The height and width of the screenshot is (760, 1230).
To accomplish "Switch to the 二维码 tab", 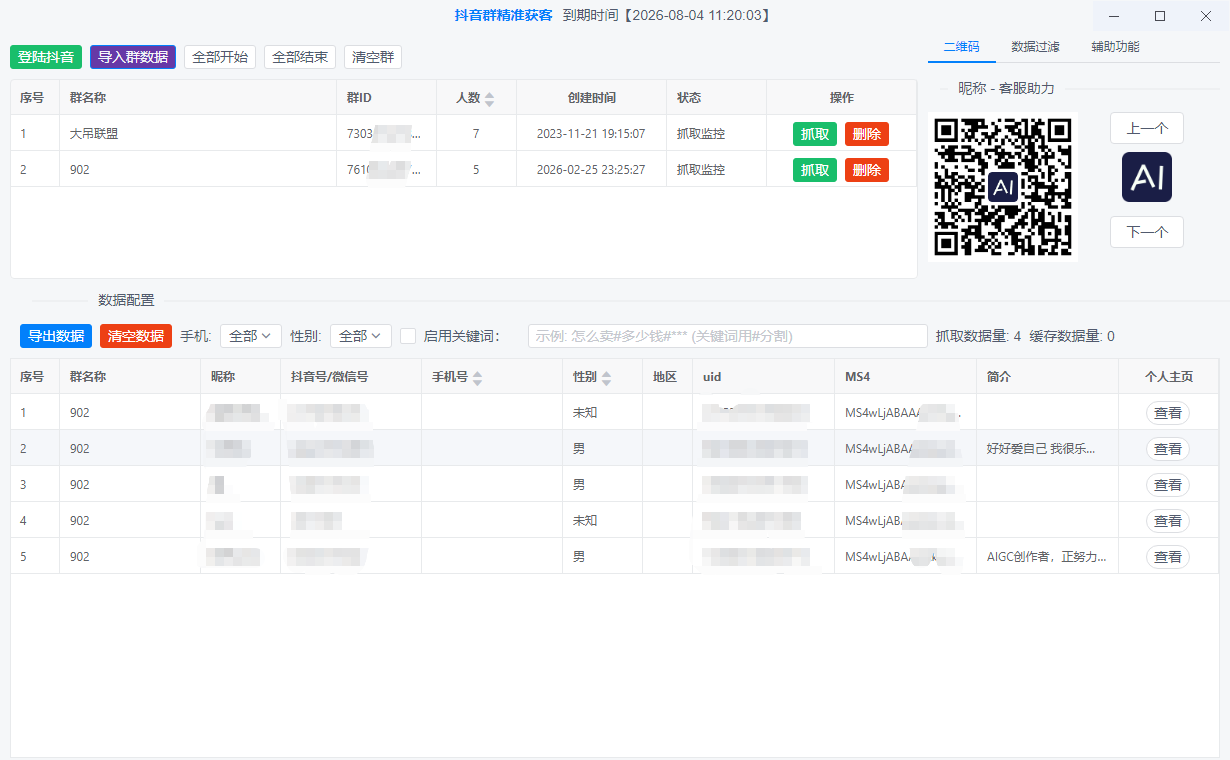I will (x=961, y=47).
